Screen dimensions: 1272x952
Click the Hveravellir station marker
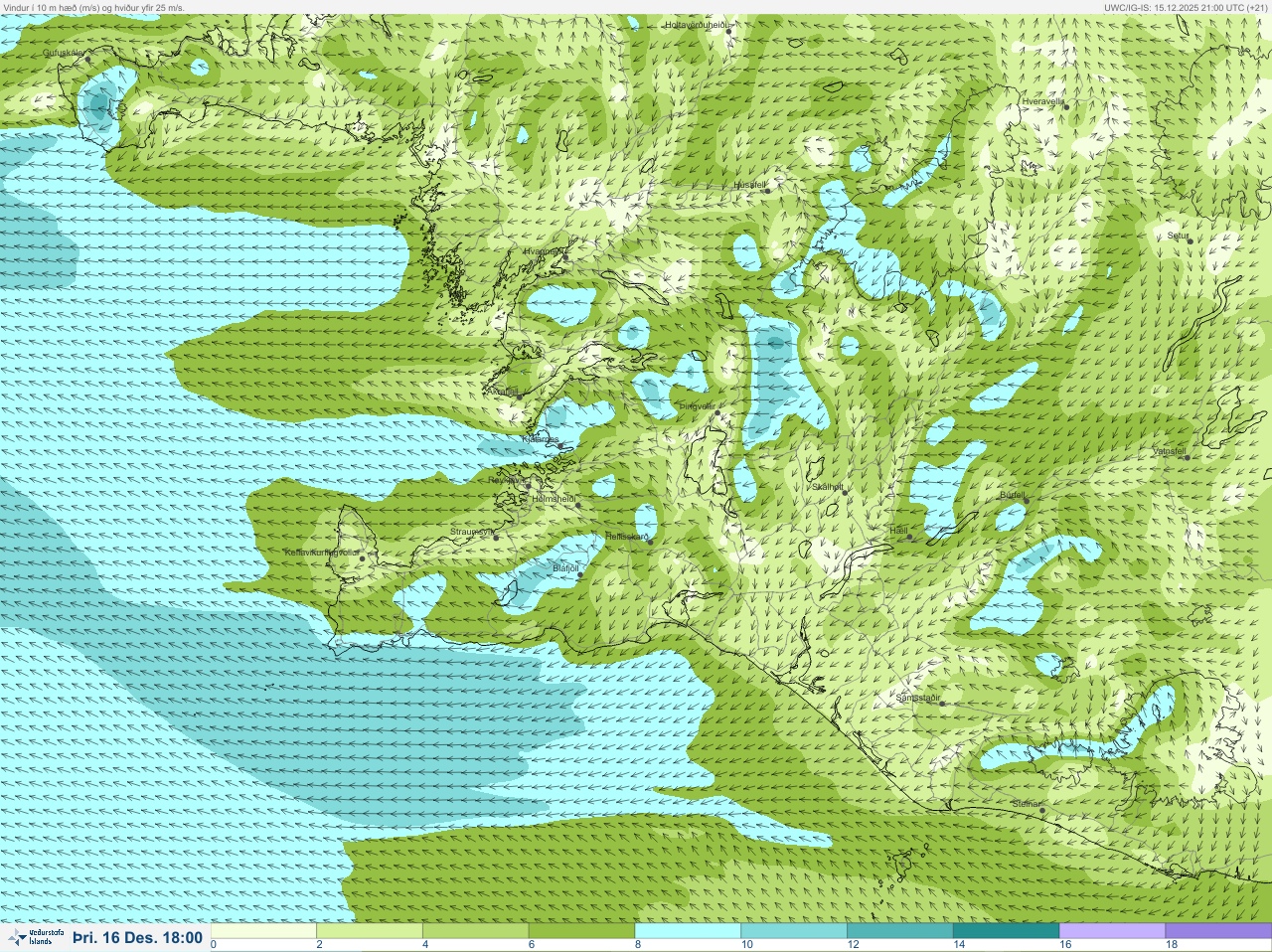(x=1064, y=106)
